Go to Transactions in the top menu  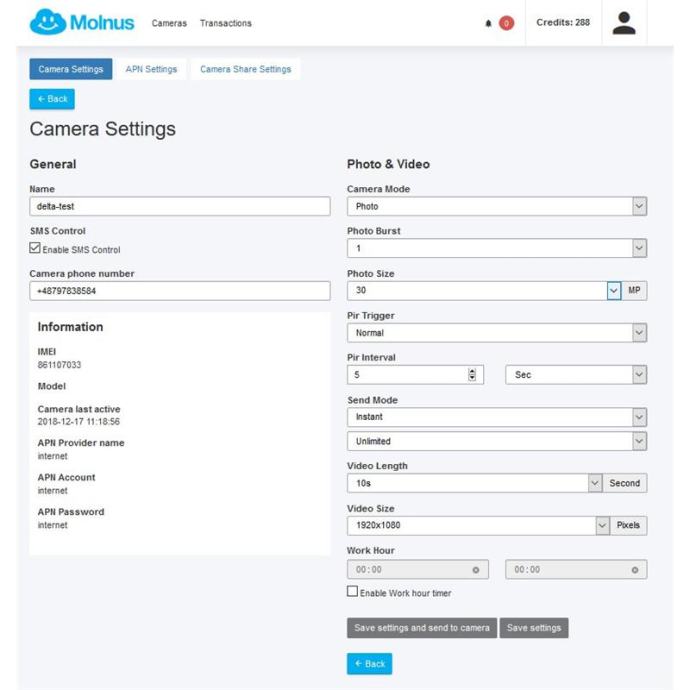(x=226, y=23)
